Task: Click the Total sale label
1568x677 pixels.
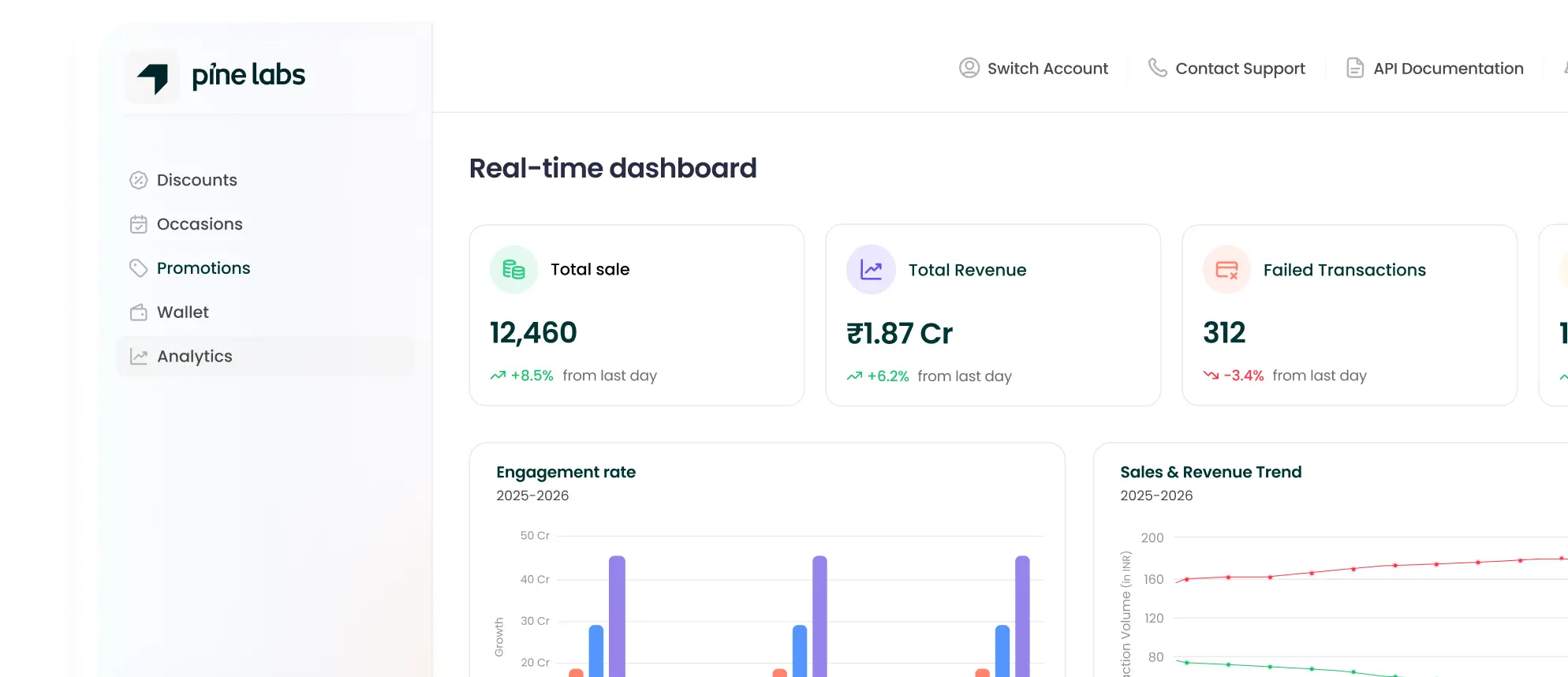Action: coord(590,269)
